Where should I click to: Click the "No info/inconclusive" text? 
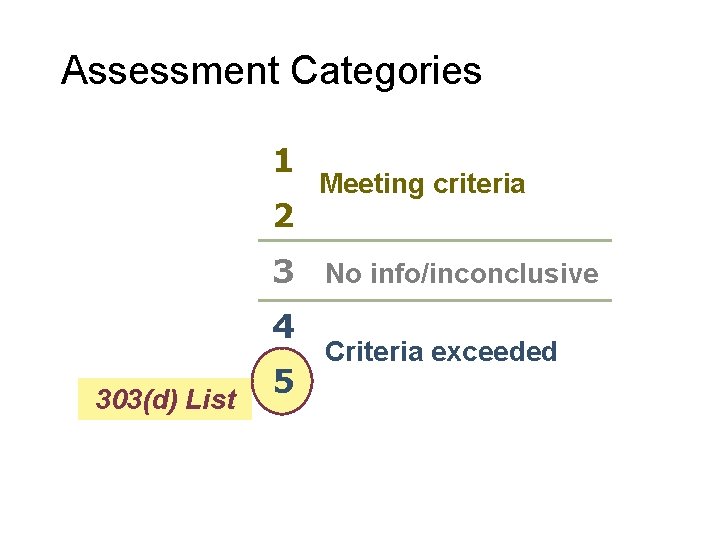(x=462, y=274)
